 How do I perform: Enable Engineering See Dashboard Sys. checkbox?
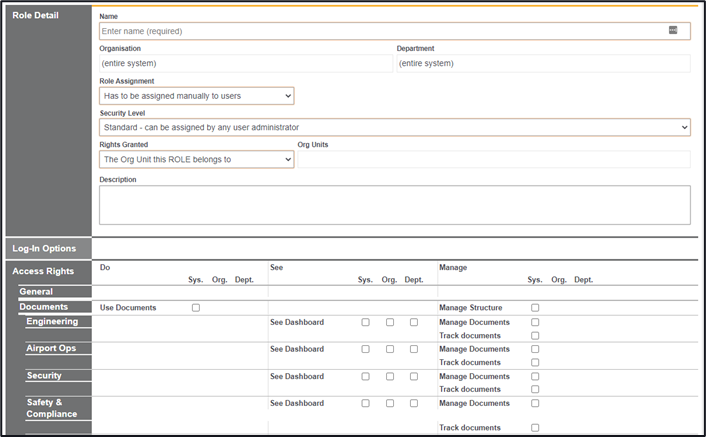(366, 322)
